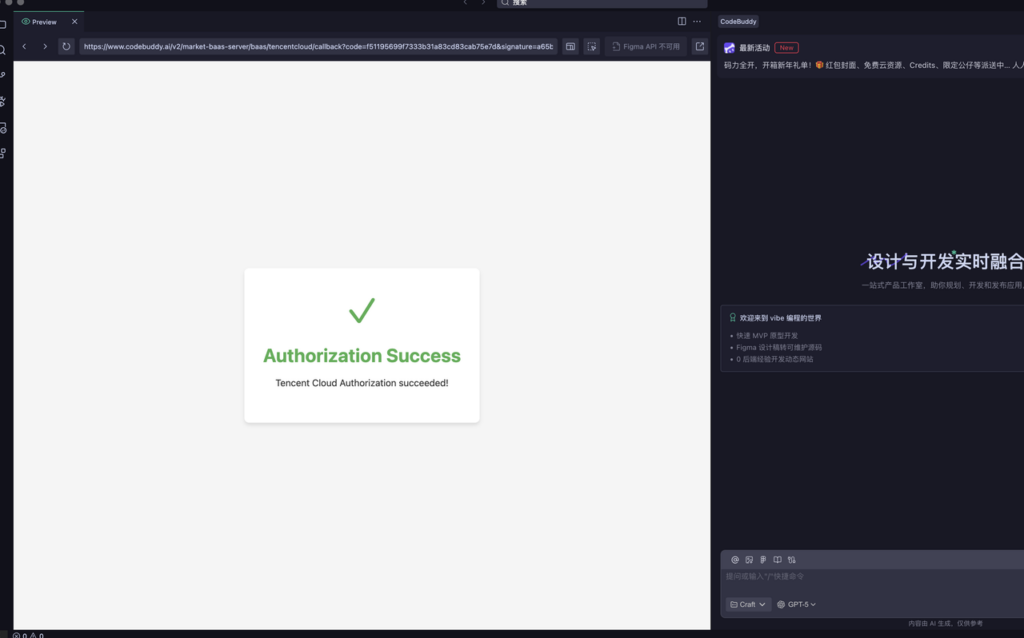
Task: Click the browser back arrow in Preview
Action: 24,46
